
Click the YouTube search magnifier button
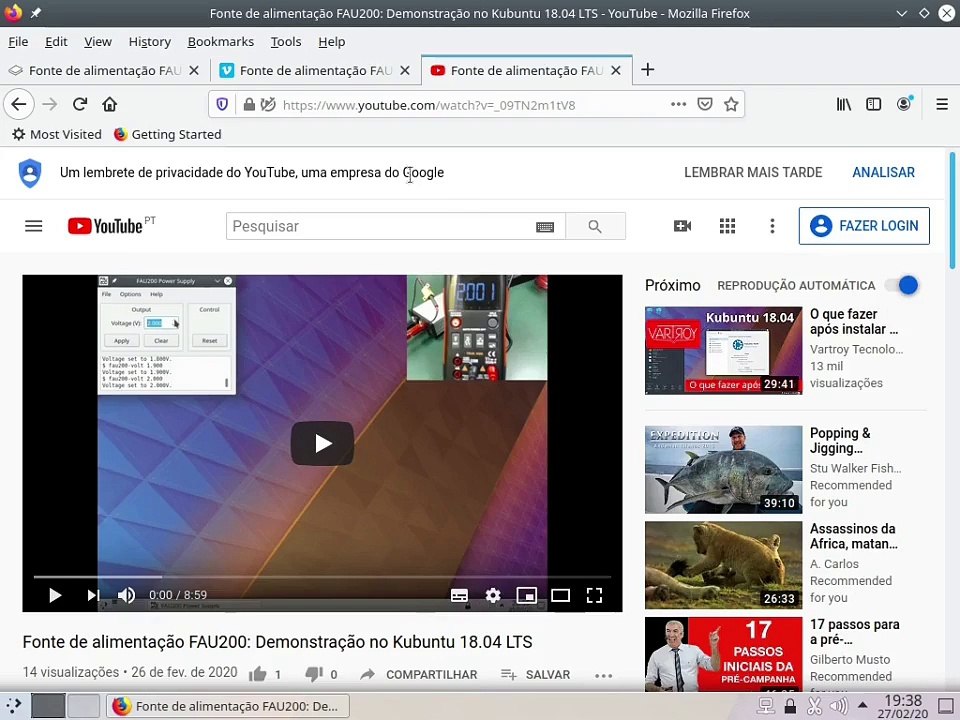tap(595, 227)
